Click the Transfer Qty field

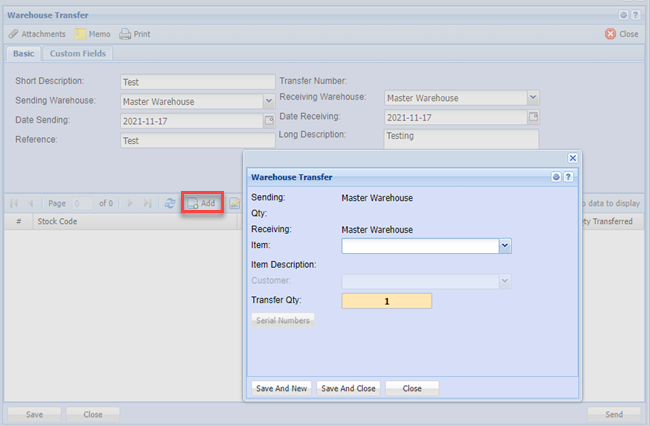tap(386, 301)
